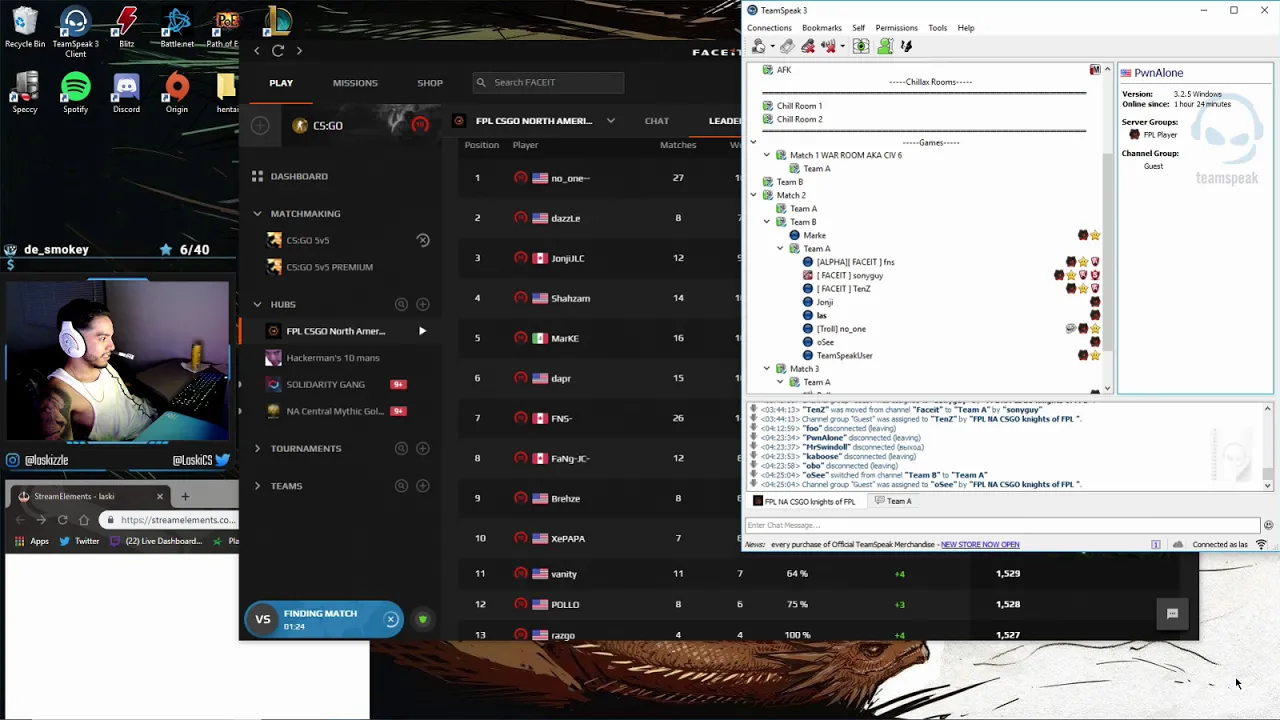The width and height of the screenshot is (1280, 720).
Task: Collapse the Match 2 channel tree
Action: coord(753,195)
